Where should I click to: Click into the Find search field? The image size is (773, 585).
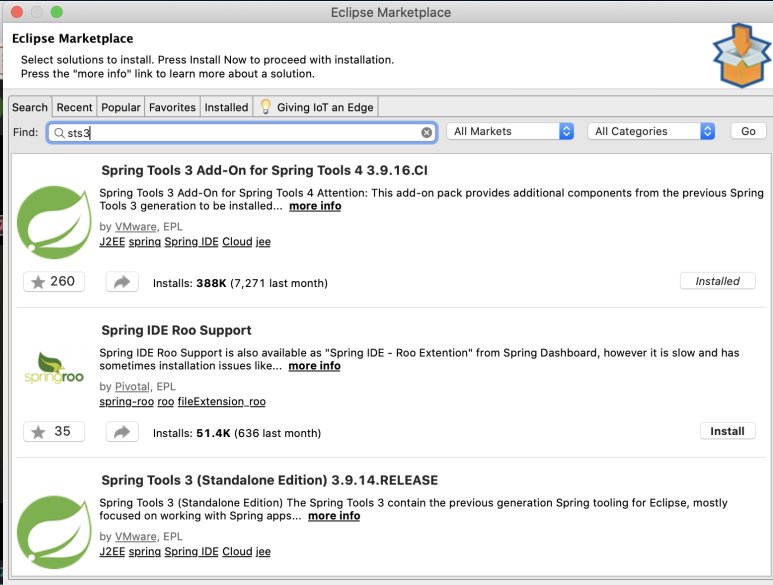pyautogui.click(x=242, y=133)
